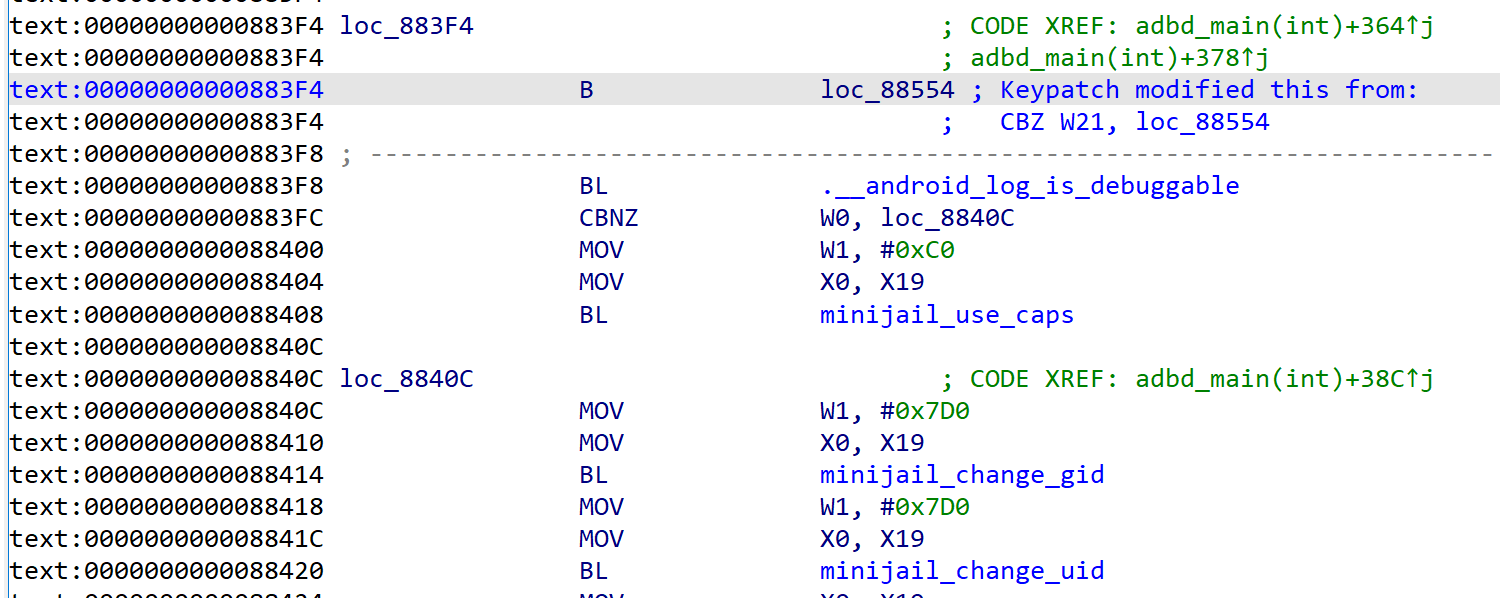The width and height of the screenshot is (1500, 598).
Task: Jump to loc_88554 in the B instruction
Action: pyautogui.click(x=888, y=90)
